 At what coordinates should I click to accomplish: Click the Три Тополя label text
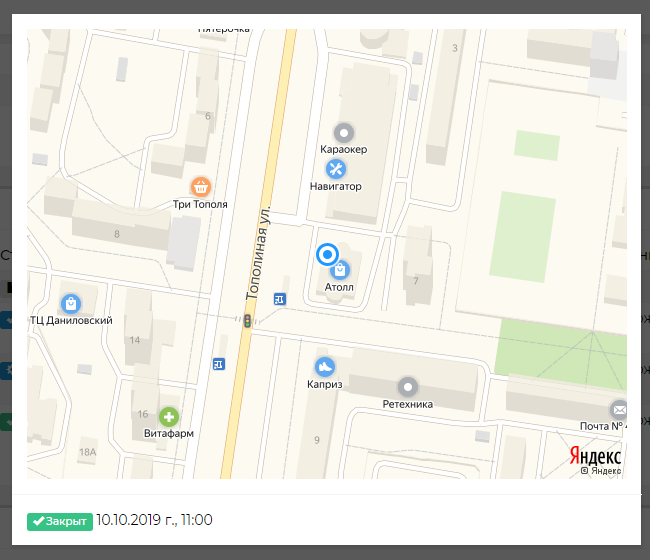point(200,204)
